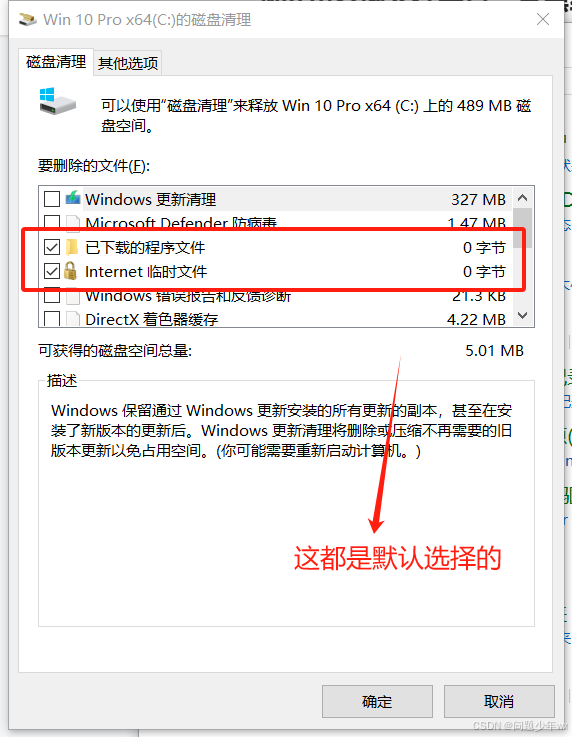The width and height of the screenshot is (572, 737).
Task: Click the 确定 button
Action: pos(377,701)
